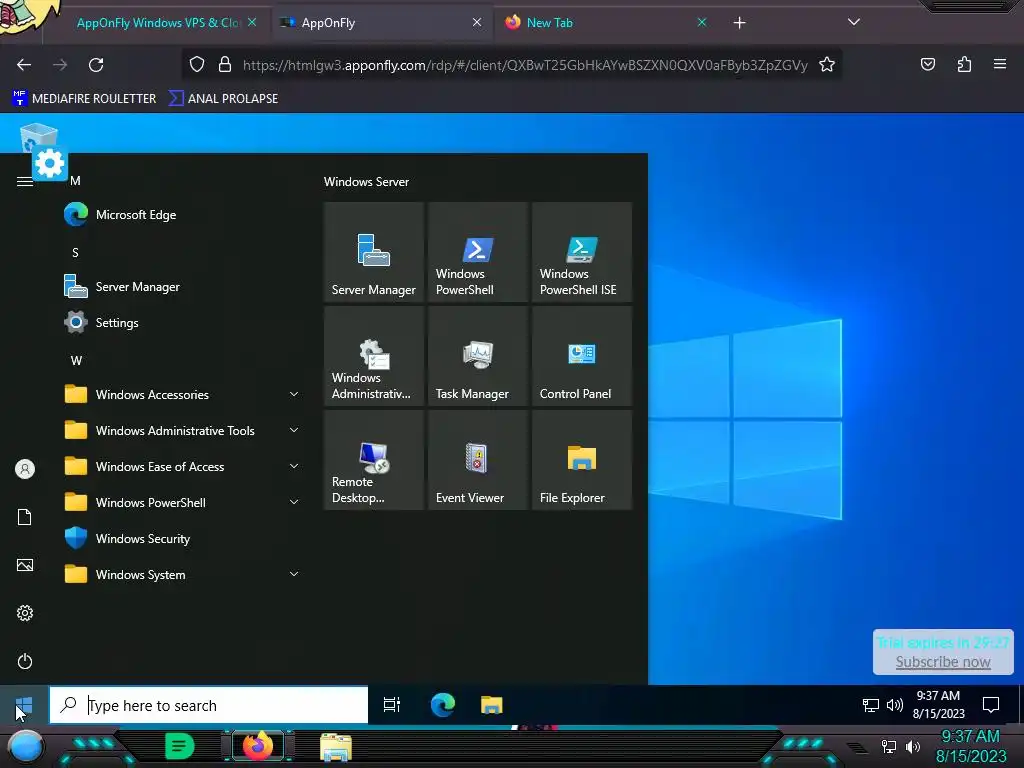
Task: Open the Control Panel tile
Action: 582,356
